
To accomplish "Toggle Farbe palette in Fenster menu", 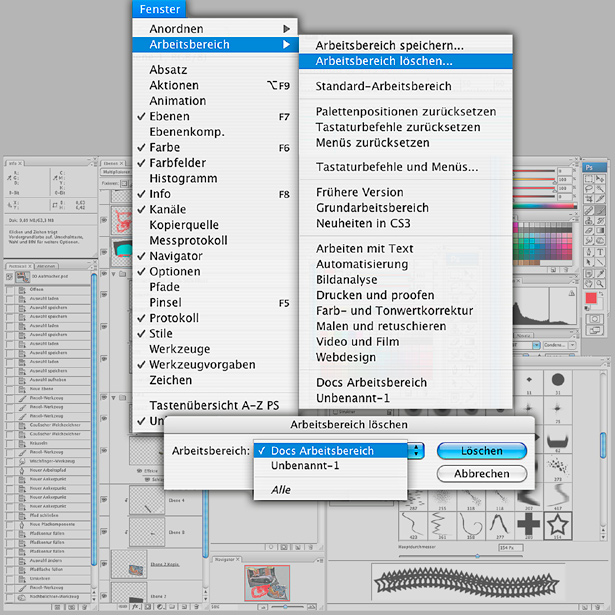I will point(213,147).
